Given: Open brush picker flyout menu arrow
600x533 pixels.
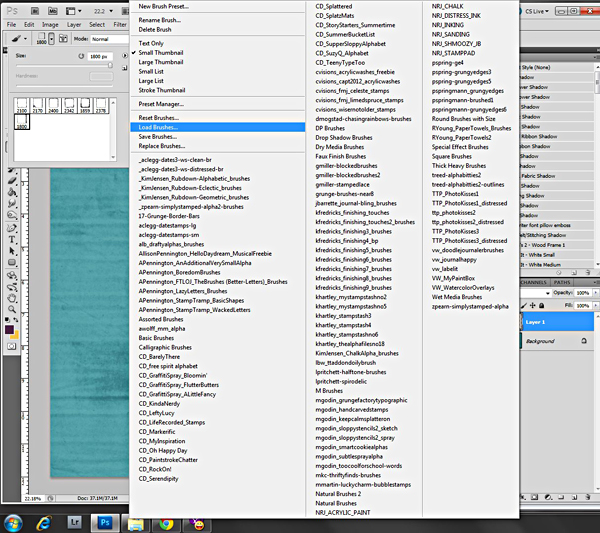Looking at the screenshot, I should pos(124,56).
